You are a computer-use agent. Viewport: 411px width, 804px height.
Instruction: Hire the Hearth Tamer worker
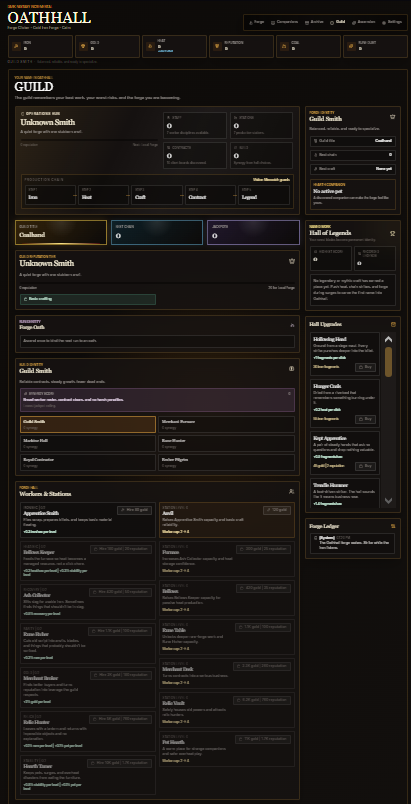(119, 763)
